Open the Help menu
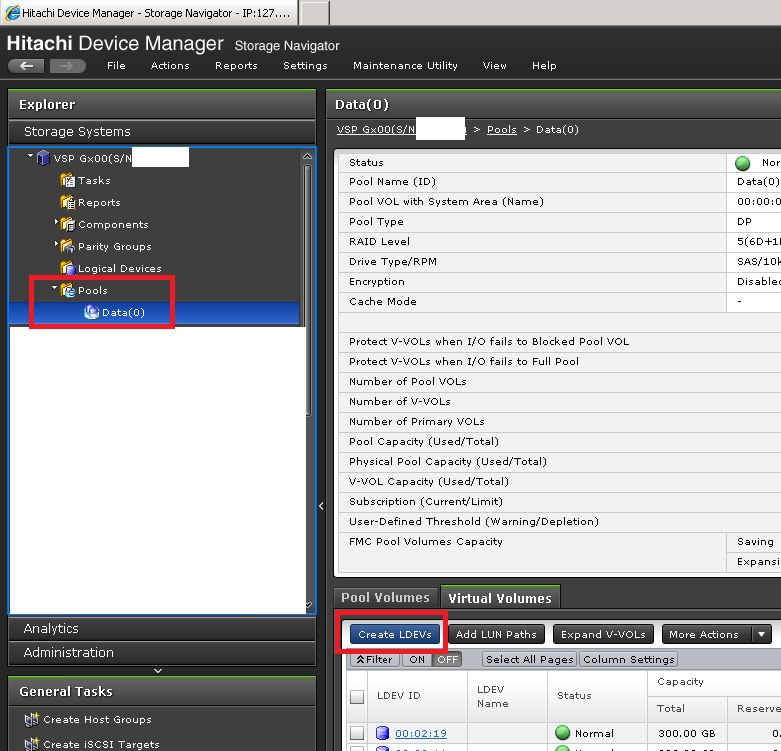Image resolution: width=781 pixels, height=751 pixels. pos(544,66)
